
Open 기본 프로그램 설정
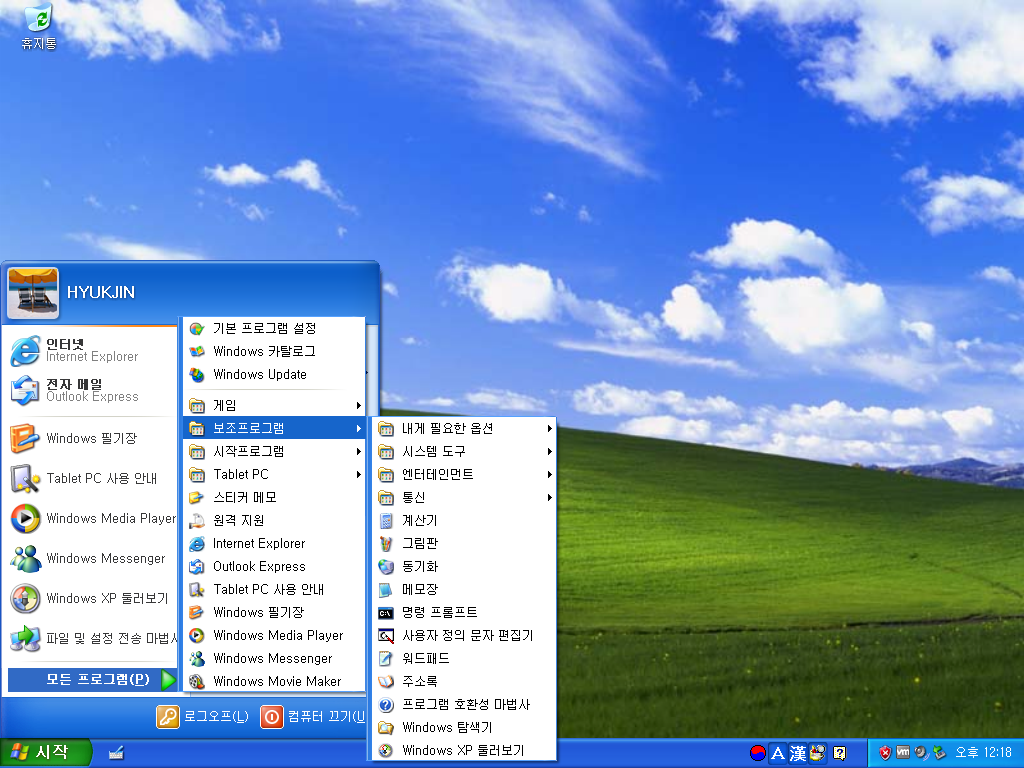click(274, 328)
